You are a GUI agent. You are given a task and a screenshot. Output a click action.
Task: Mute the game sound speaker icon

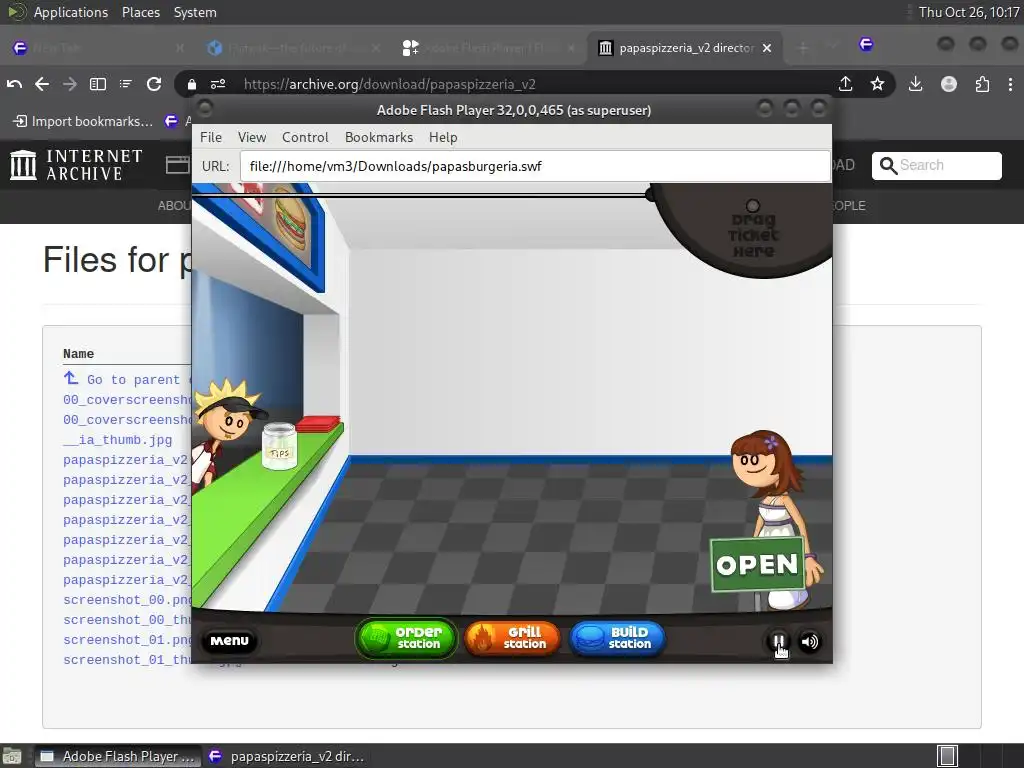810,641
